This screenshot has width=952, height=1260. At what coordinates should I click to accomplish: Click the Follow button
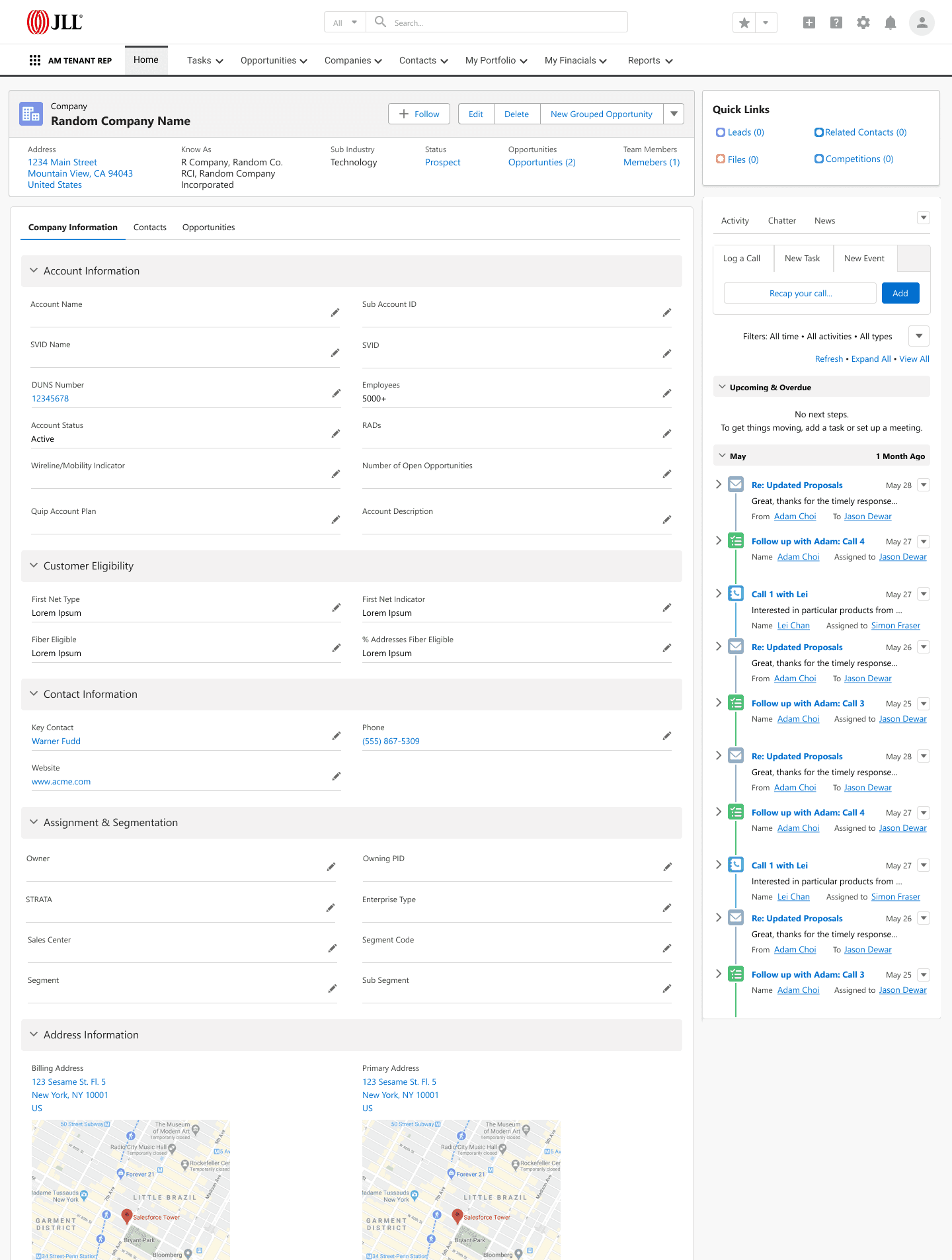(419, 114)
